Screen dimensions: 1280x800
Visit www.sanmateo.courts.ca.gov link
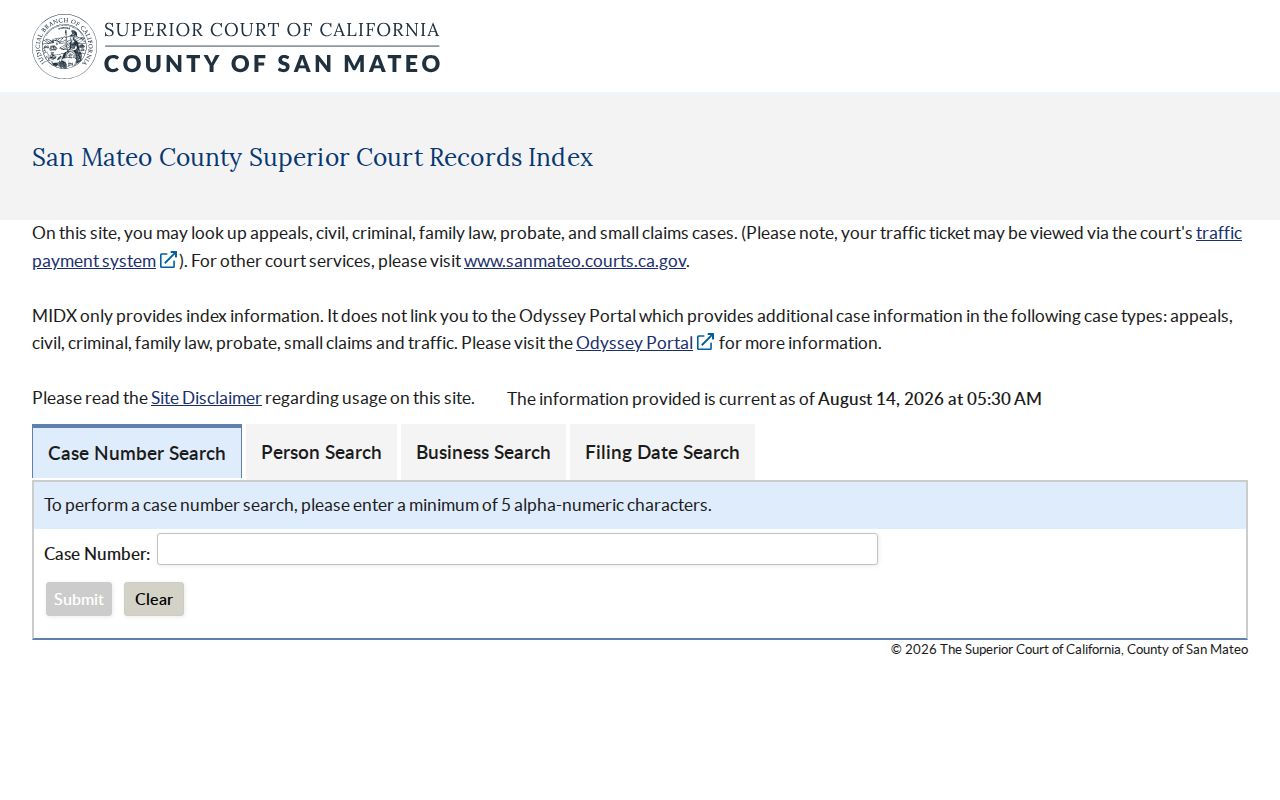pos(575,260)
